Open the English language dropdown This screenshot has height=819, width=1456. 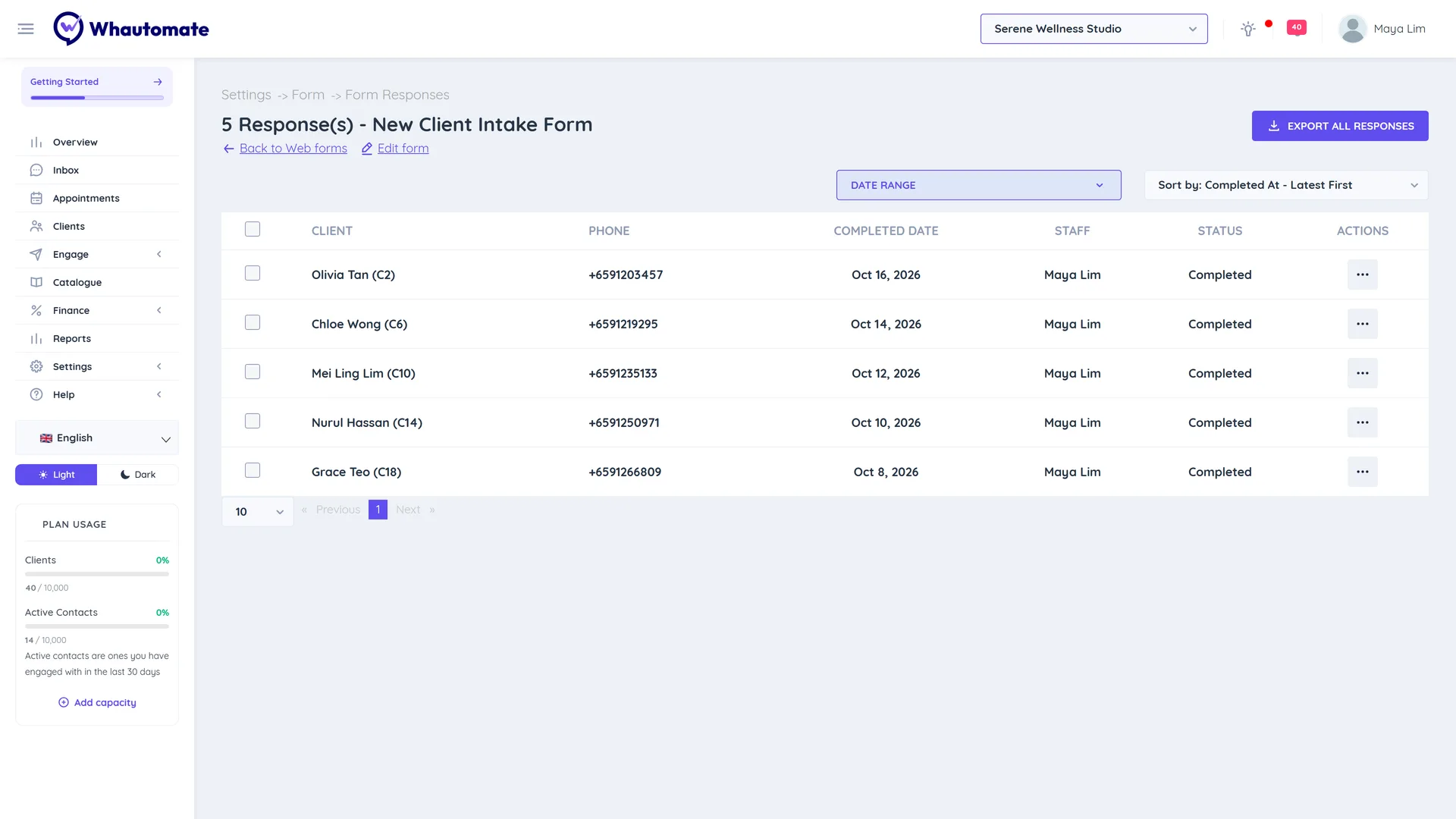[97, 438]
